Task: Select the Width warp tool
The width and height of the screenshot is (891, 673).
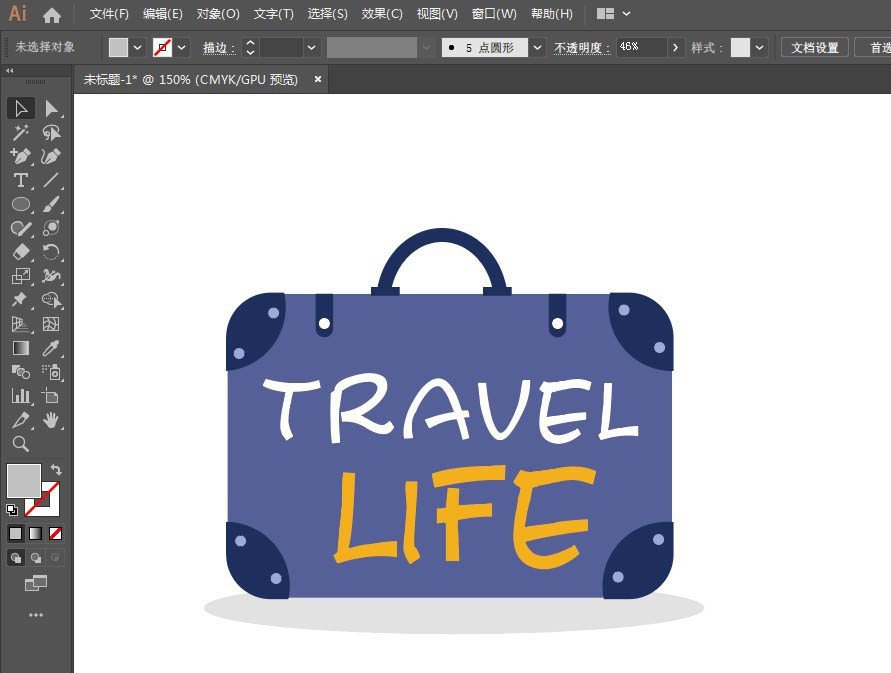Action: (51, 276)
